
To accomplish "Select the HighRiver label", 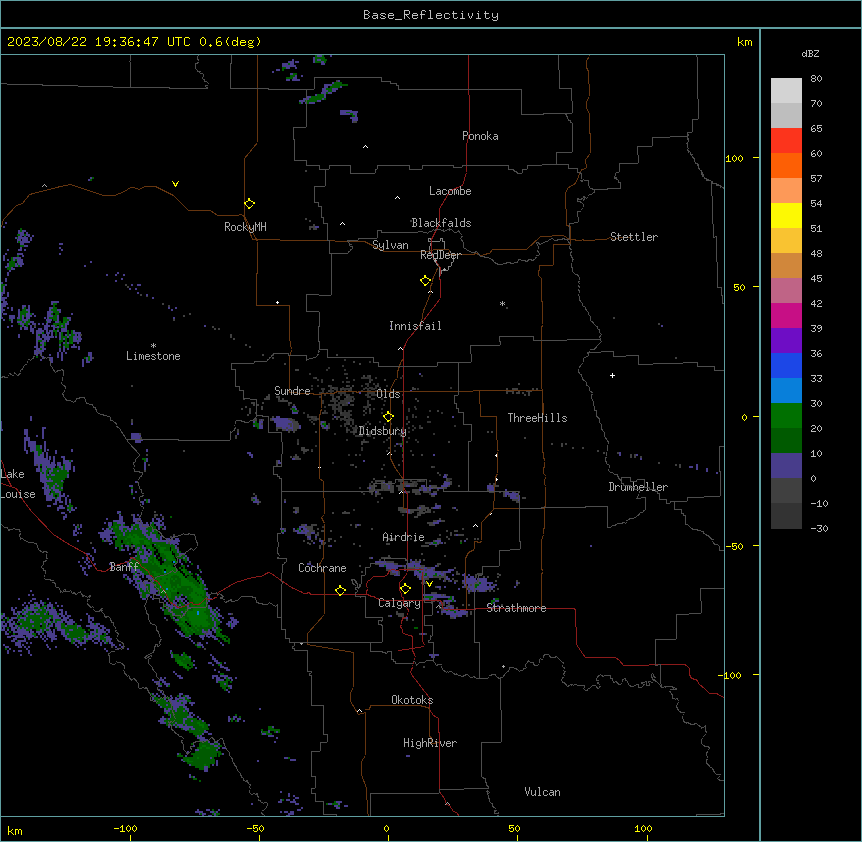I will (x=430, y=743).
